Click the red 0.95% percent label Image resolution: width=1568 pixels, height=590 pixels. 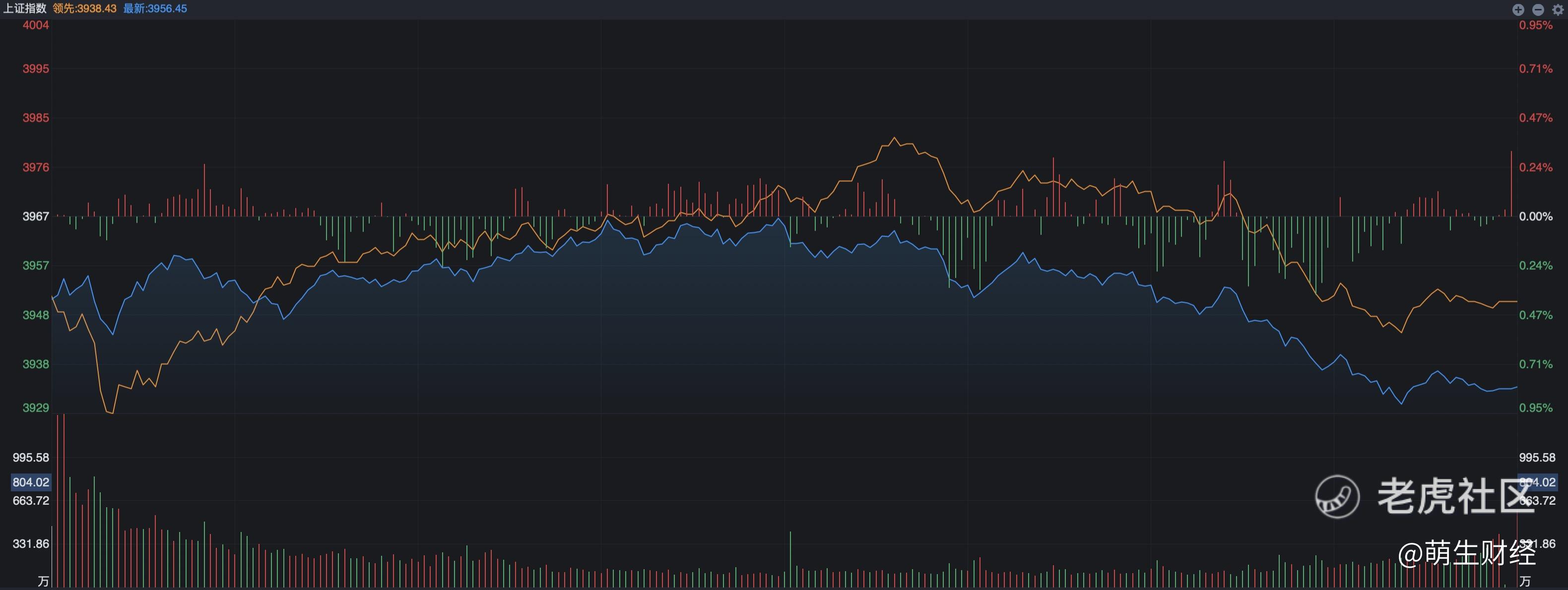point(1536,25)
